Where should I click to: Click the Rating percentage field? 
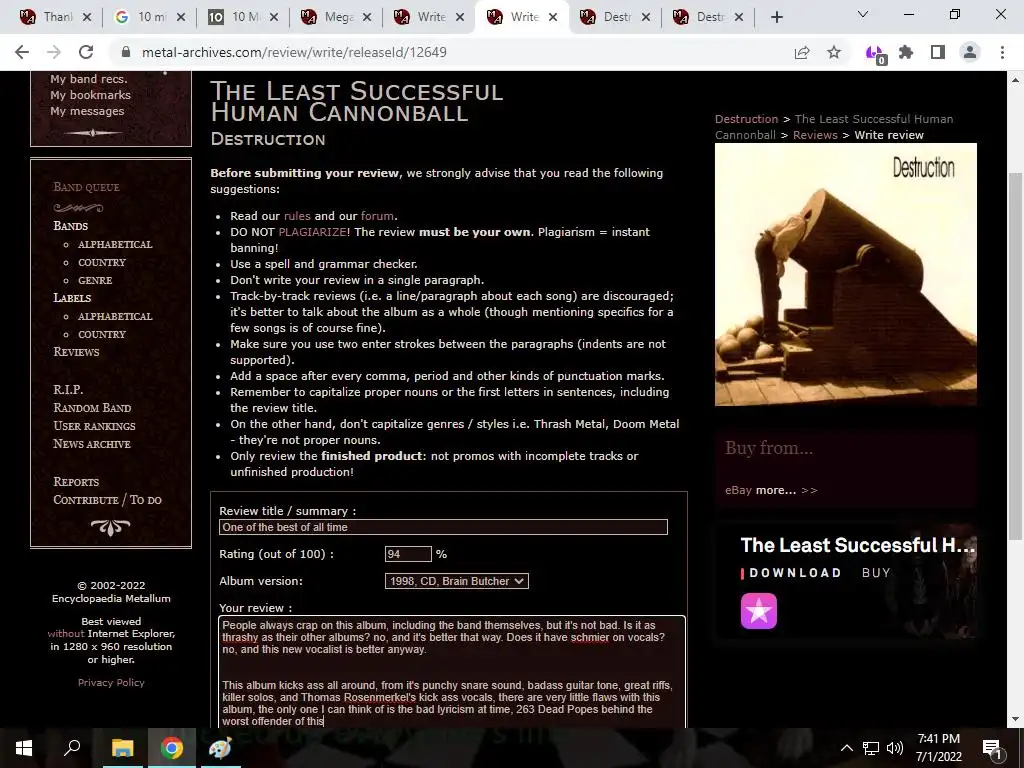408,554
